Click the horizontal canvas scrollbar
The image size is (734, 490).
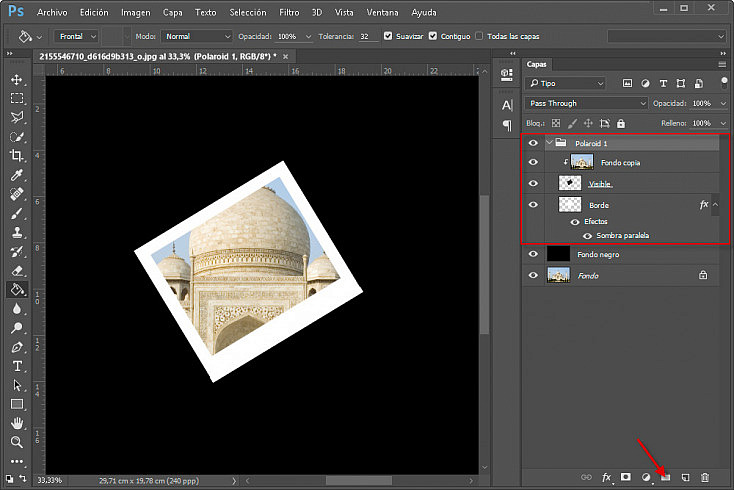coord(359,481)
